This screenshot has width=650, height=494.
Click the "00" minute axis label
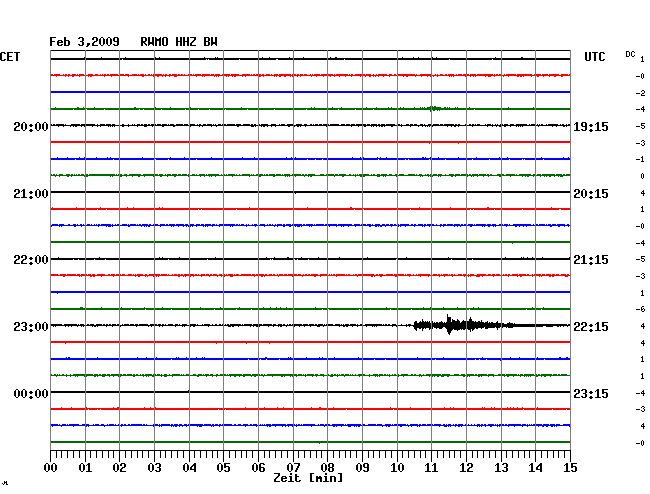(x=51, y=467)
